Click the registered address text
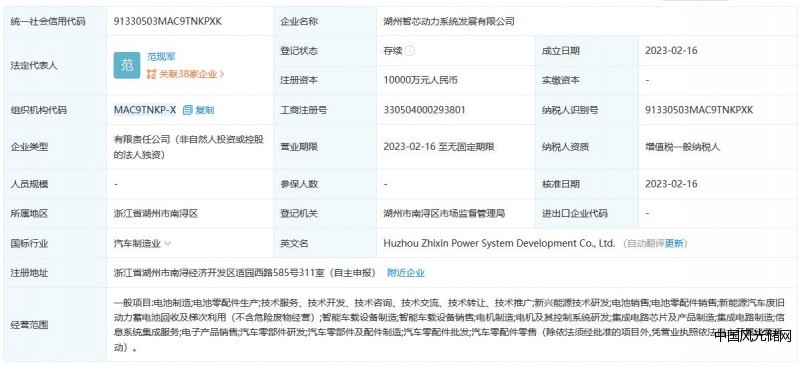The width and height of the screenshot is (800, 366). click(x=245, y=273)
